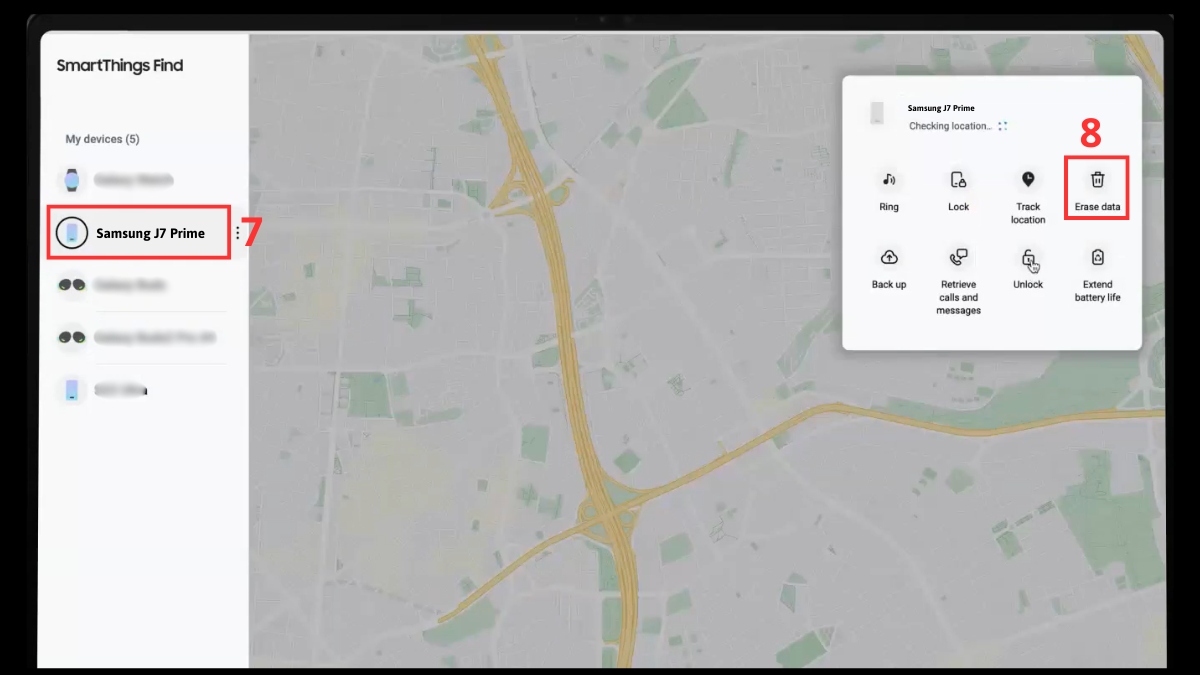Click the Unlock padlock icon
Image resolution: width=1200 pixels, height=675 pixels.
pyautogui.click(x=1028, y=258)
